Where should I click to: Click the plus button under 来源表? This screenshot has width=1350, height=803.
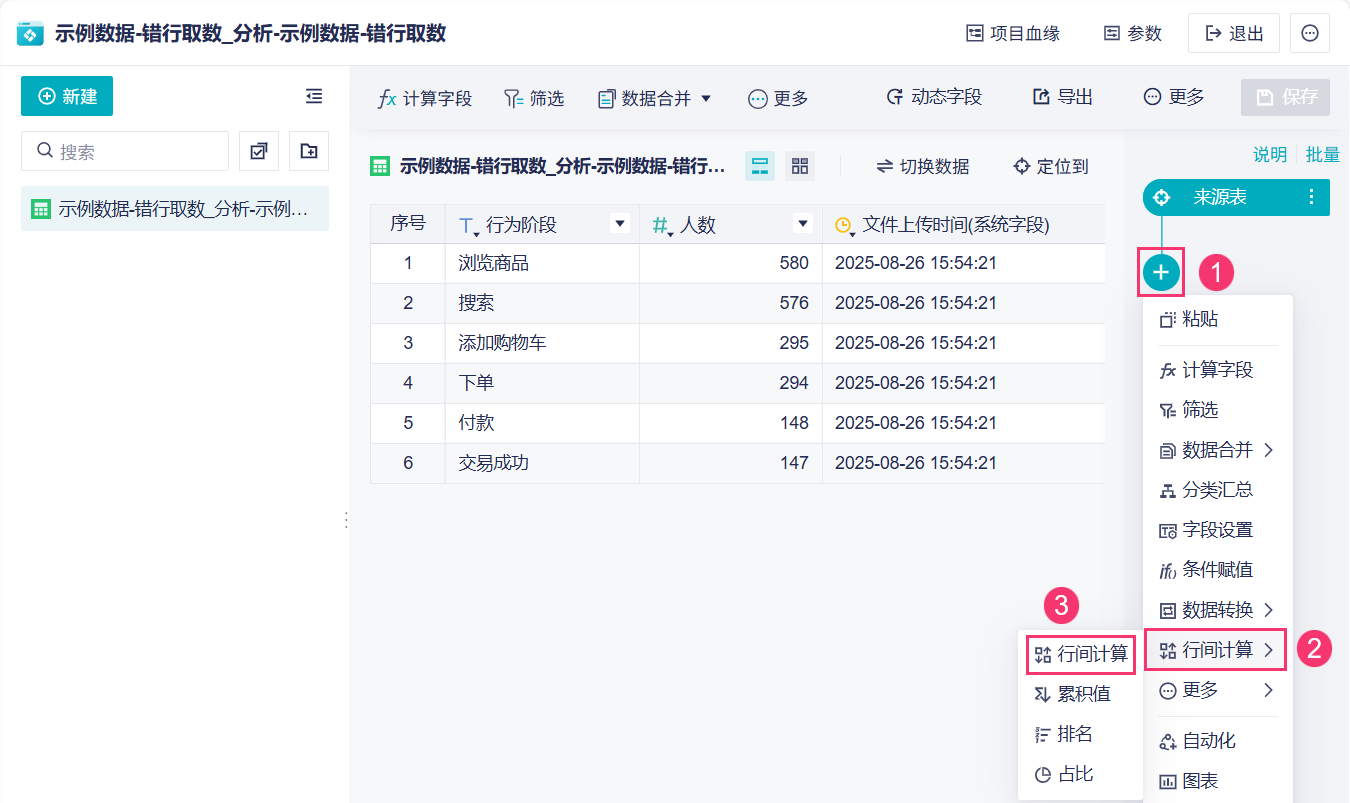click(x=1160, y=271)
